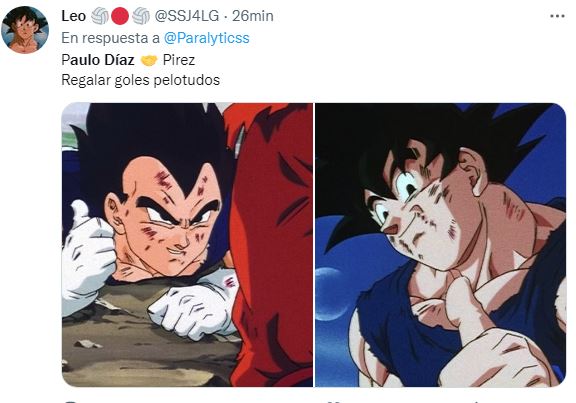This screenshot has width=576, height=403.
Task: Click the red circle emoji in name
Action: [120, 16]
